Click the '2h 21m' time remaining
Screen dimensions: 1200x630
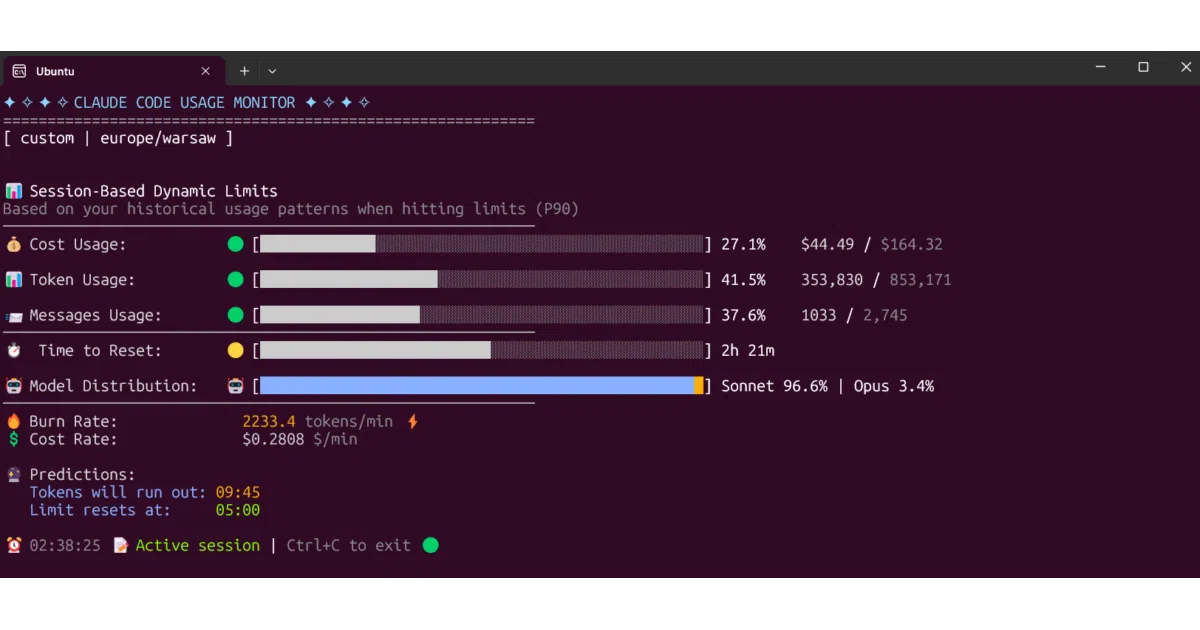[x=748, y=350]
